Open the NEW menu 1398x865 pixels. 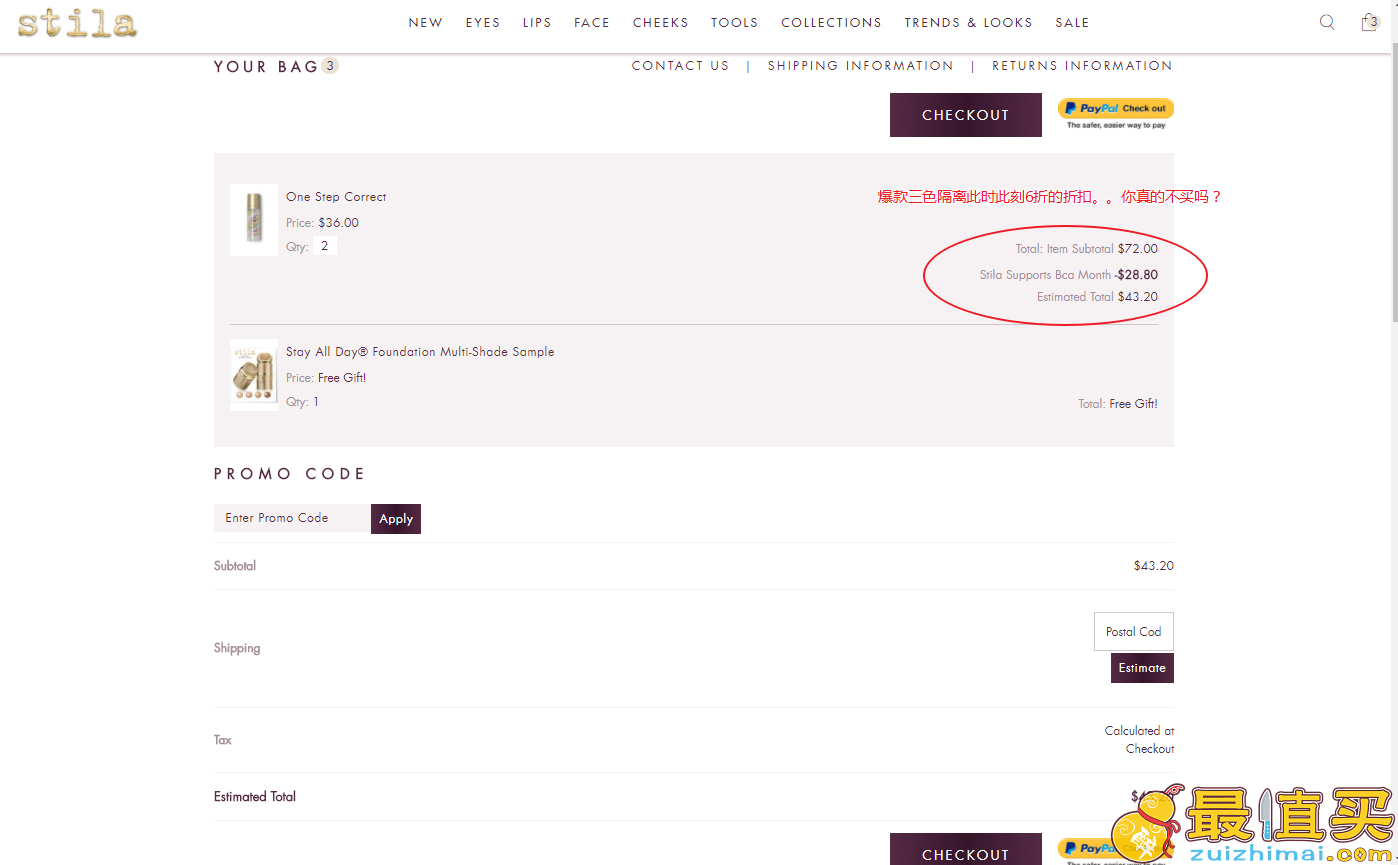[425, 22]
